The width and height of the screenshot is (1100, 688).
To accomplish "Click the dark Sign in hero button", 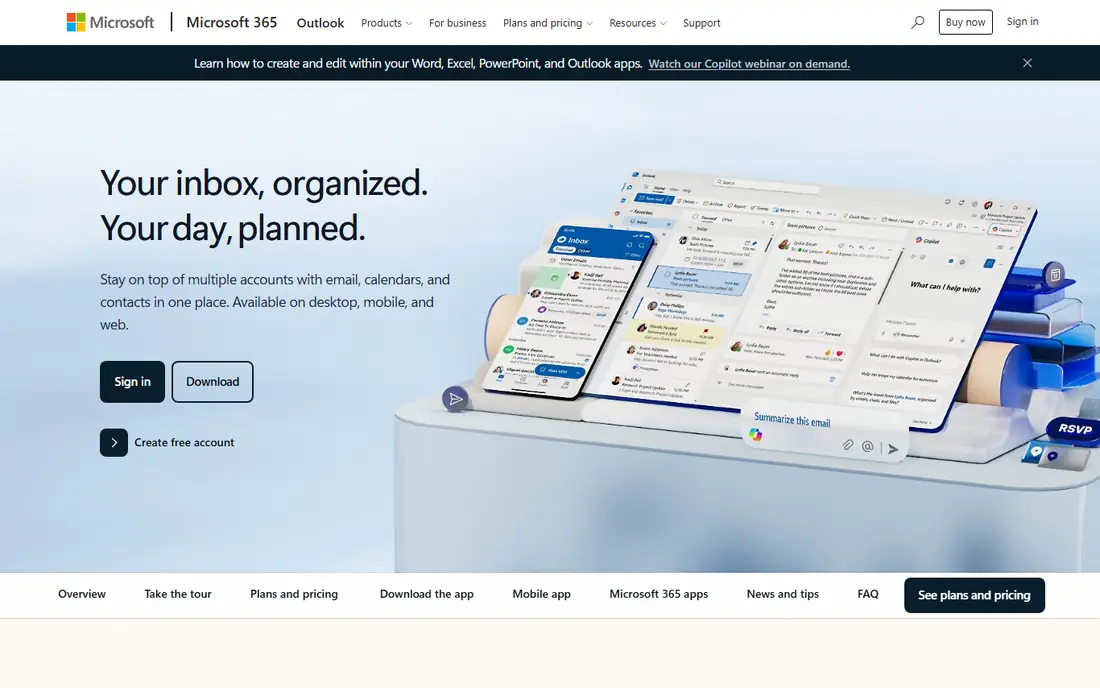I will (132, 382).
